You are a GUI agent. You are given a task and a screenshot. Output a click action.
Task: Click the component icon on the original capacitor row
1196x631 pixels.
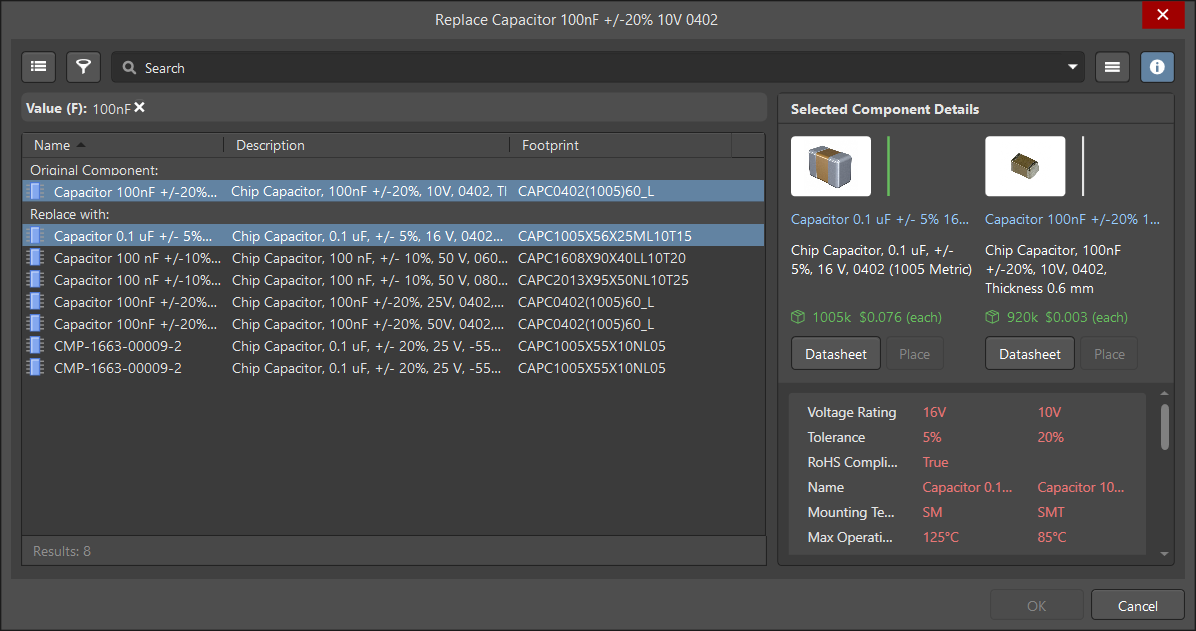(35, 191)
